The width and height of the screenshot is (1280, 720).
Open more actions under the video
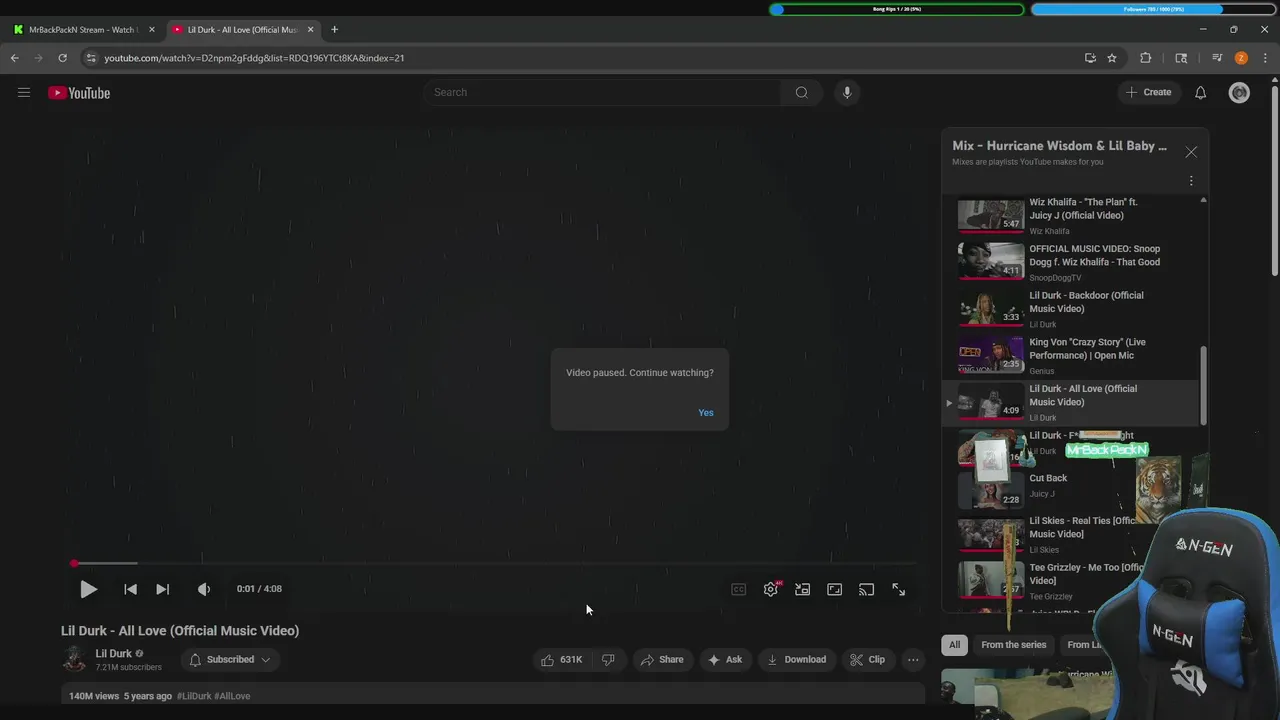(x=913, y=660)
